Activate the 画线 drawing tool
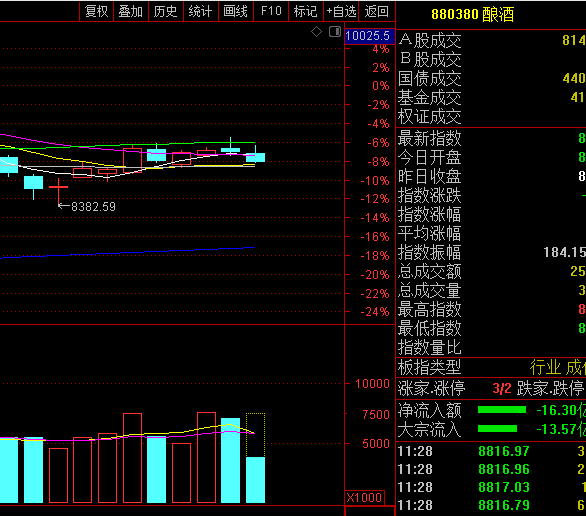The width and height of the screenshot is (586, 516). pyautogui.click(x=235, y=11)
